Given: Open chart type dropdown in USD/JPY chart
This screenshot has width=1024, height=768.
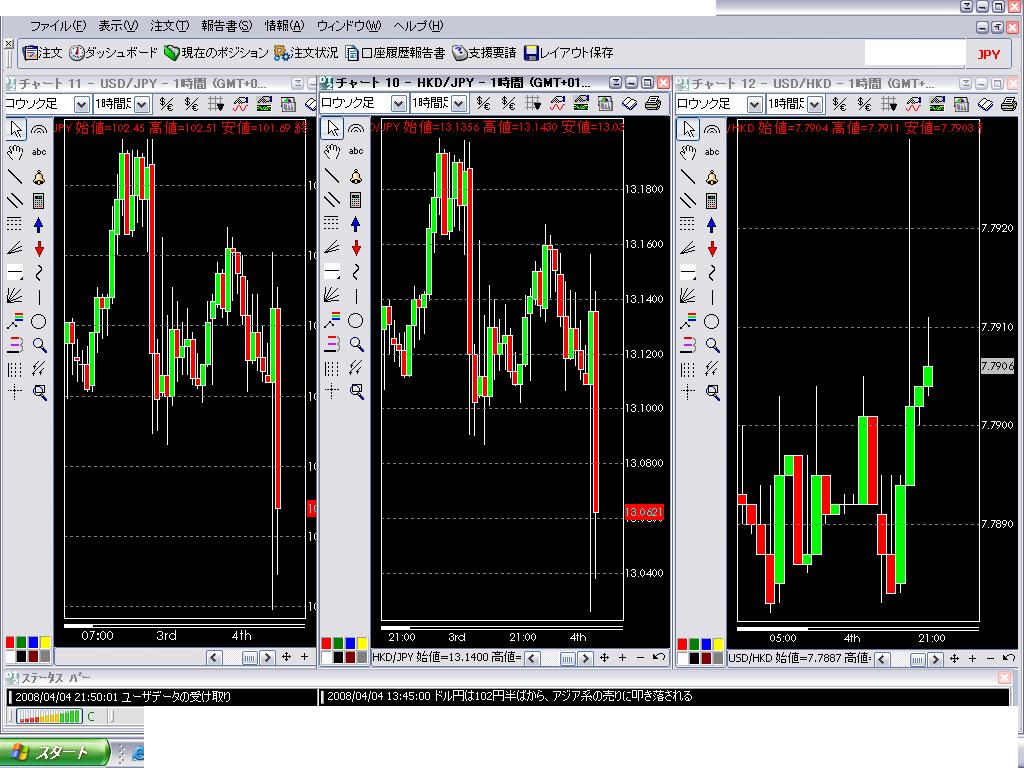Looking at the screenshot, I should point(81,104).
